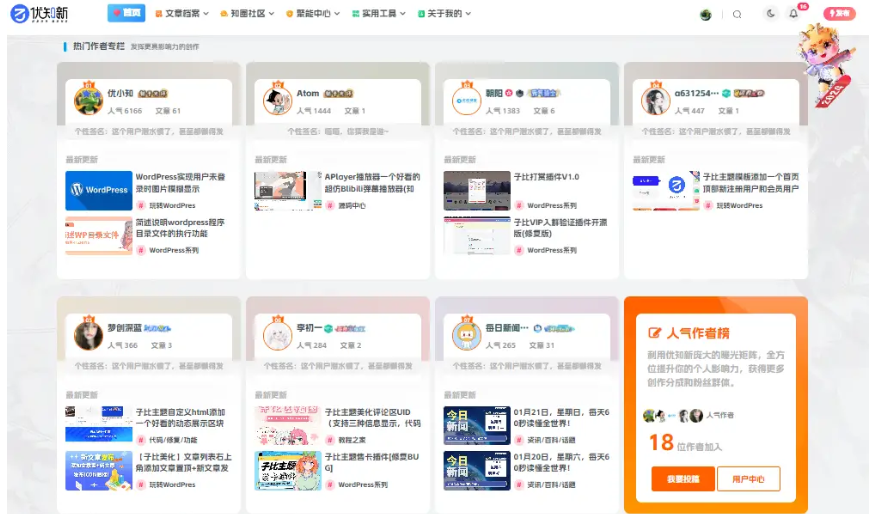
Task: Click the orange 我要投稿 button
Action: tap(683, 479)
